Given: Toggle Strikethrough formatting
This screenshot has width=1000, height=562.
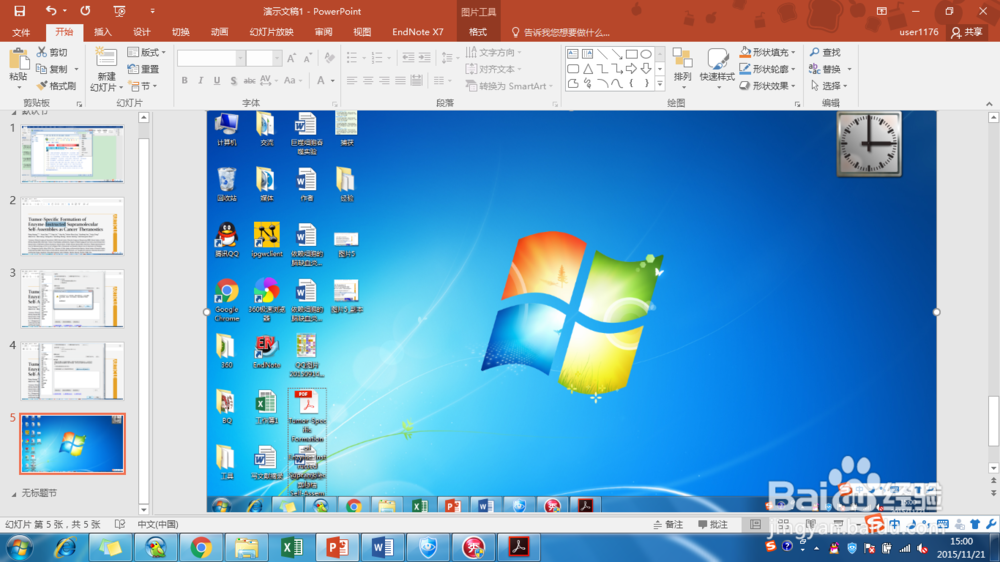Looking at the screenshot, I should pos(249,80).
